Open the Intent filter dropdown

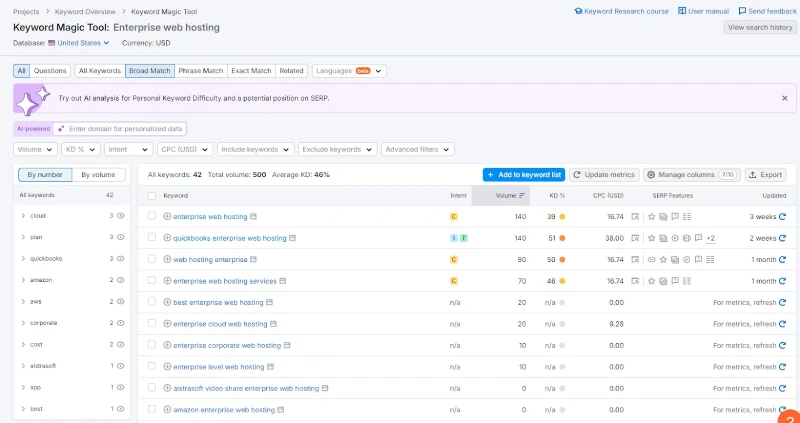click(129, 150)
